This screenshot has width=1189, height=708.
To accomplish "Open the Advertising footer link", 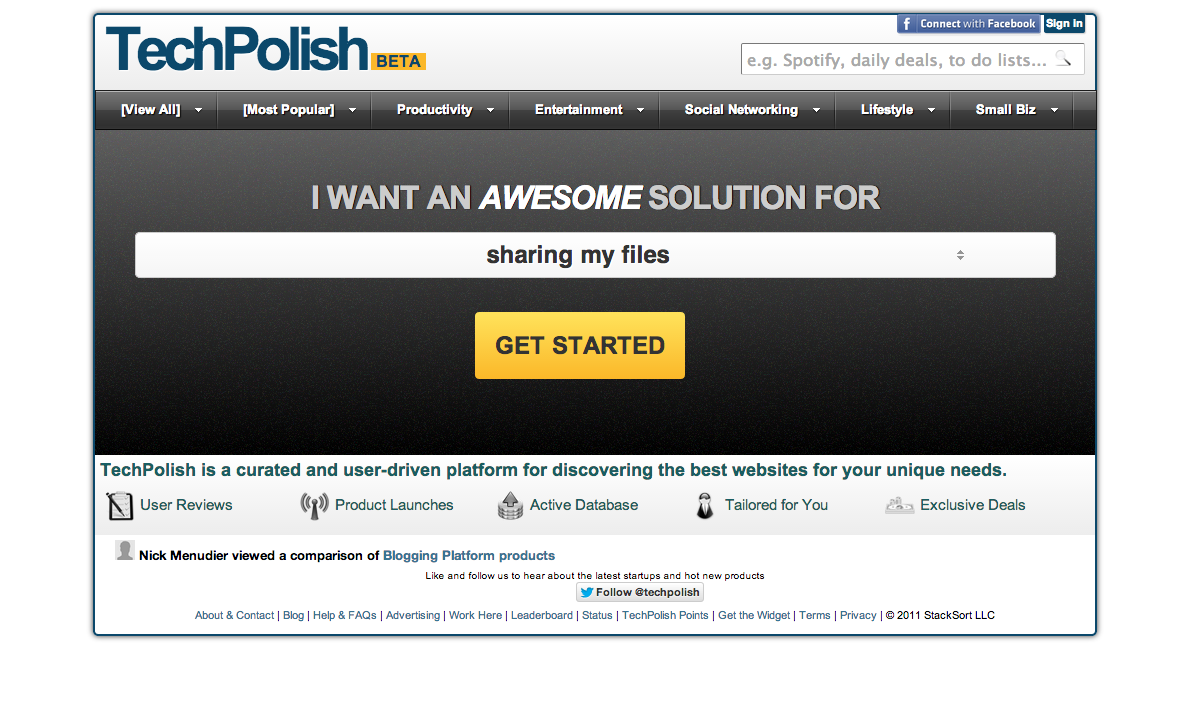I will (413, 616).
